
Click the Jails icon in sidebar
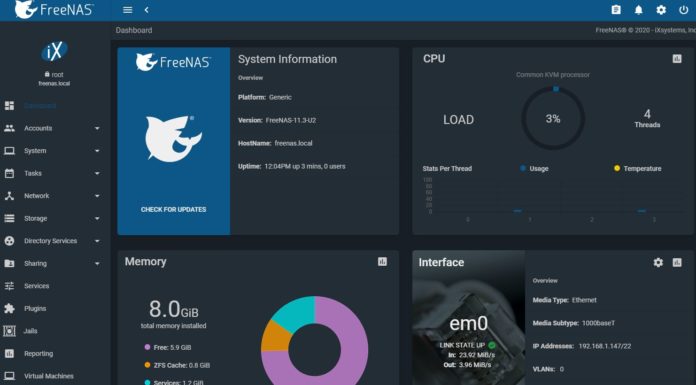(x=9, y=331)
